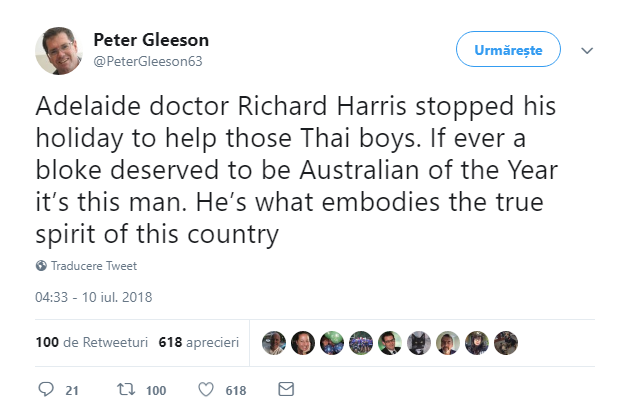Open second avatar of smiling woman
627x415 pixels.
(303, 343)
